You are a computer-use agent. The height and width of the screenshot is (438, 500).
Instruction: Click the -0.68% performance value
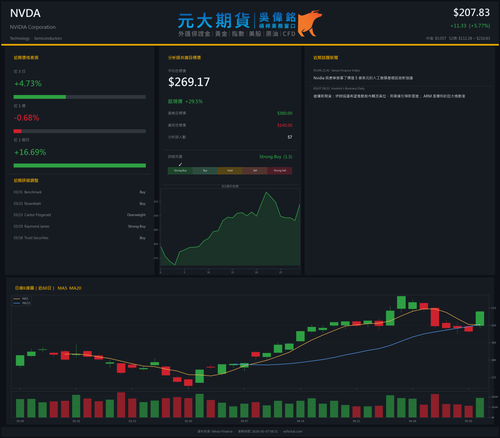click(26, 118)
